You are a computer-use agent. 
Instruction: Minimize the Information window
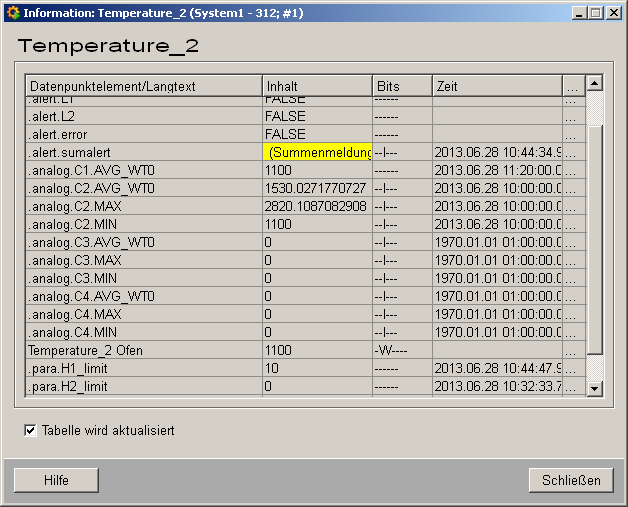[x=580, y=13]
